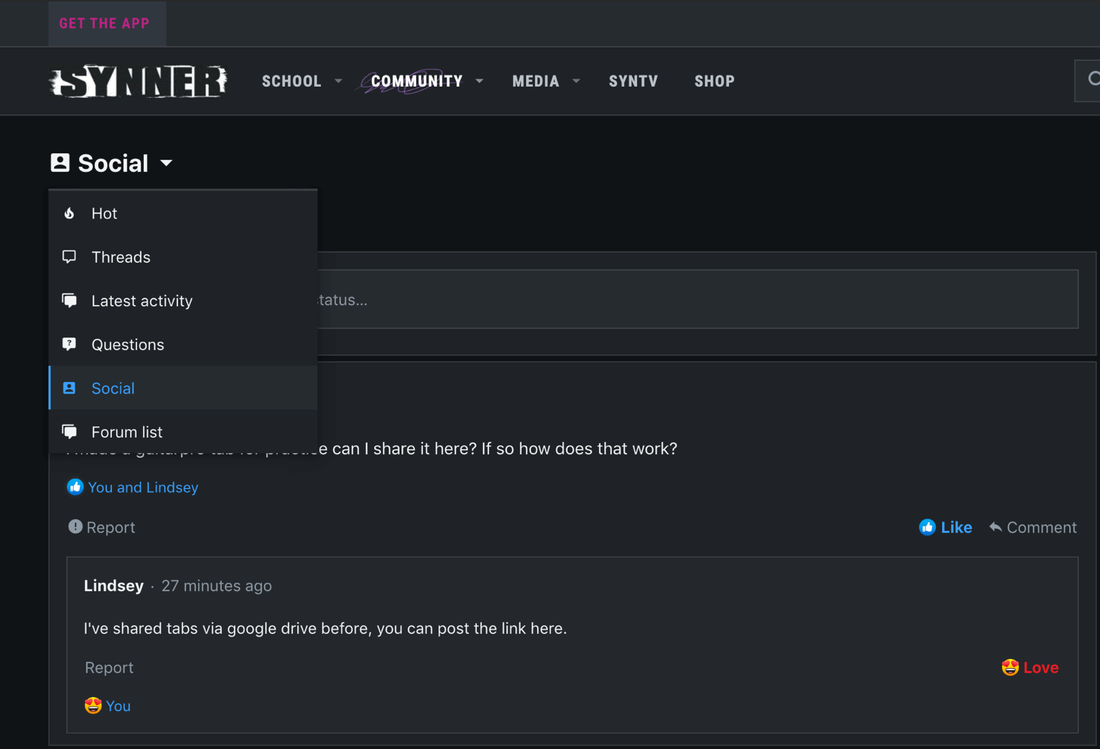This screenshot has height=749, width=1100.
Task: Click the thumbs-up icon next to You and Lindsey
Action: click(75, 487)
